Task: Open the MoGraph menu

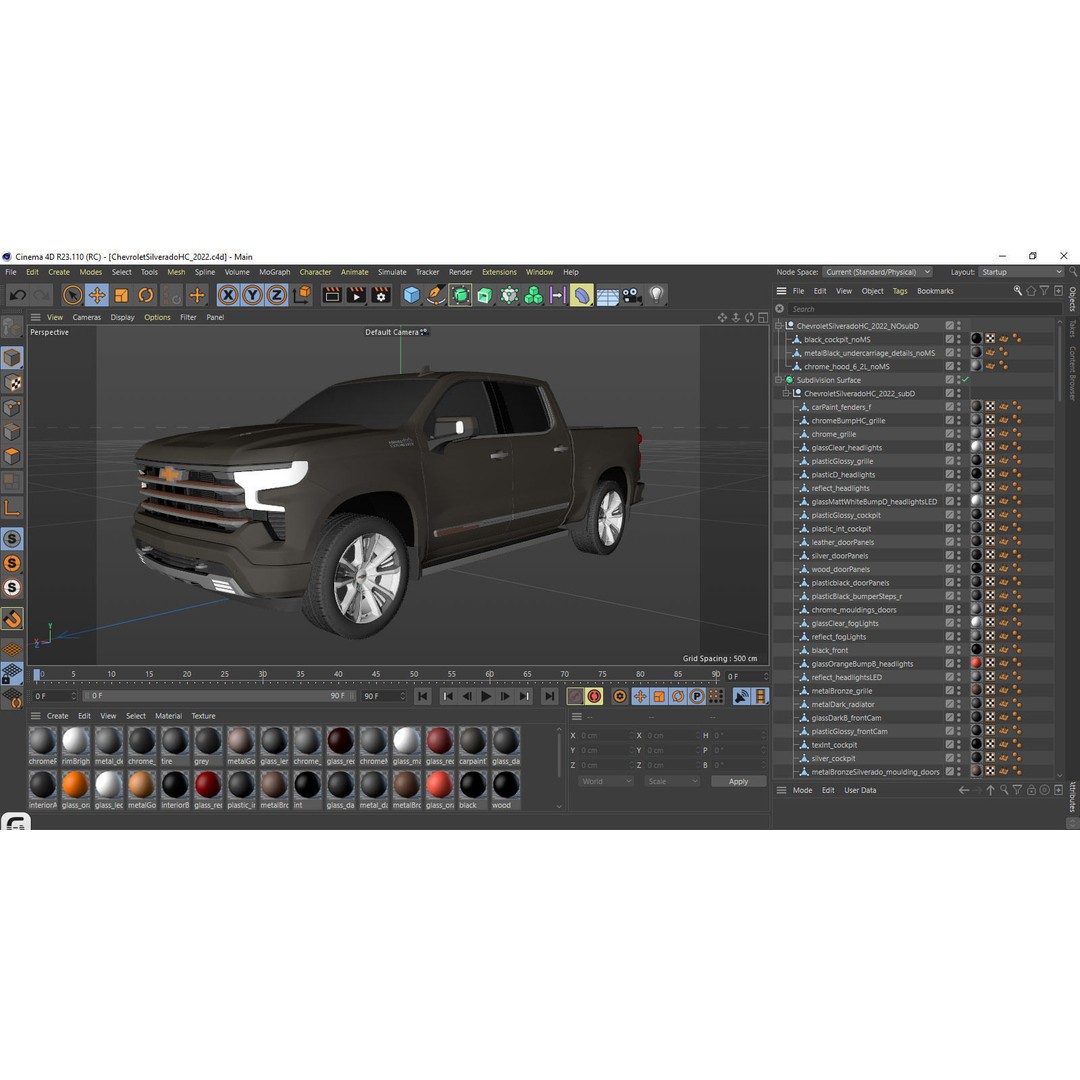Action: pyautogui.click(x=274, y=272)
